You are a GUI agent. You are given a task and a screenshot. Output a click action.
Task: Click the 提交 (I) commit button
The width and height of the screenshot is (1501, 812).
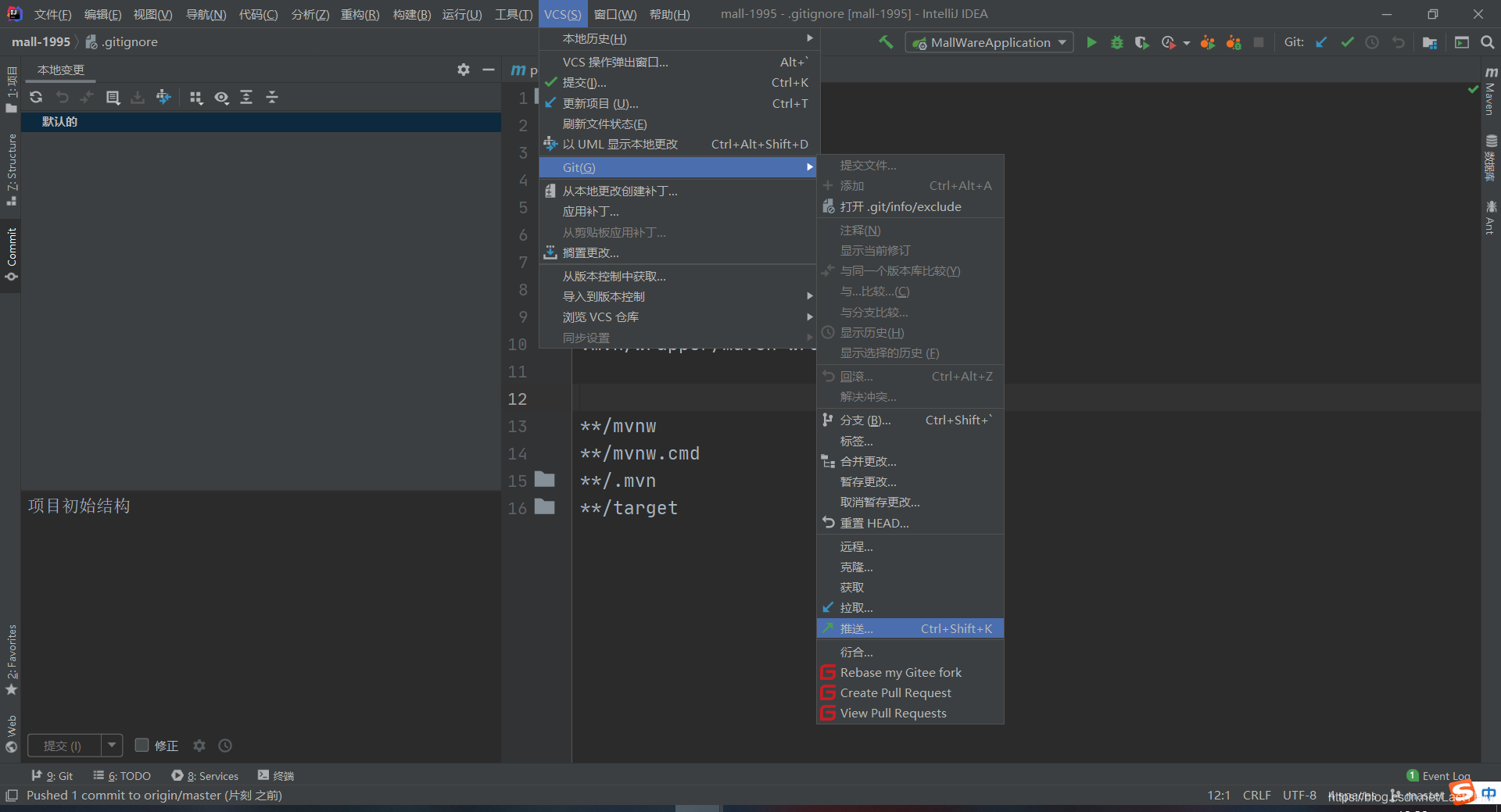click(64, 746)
